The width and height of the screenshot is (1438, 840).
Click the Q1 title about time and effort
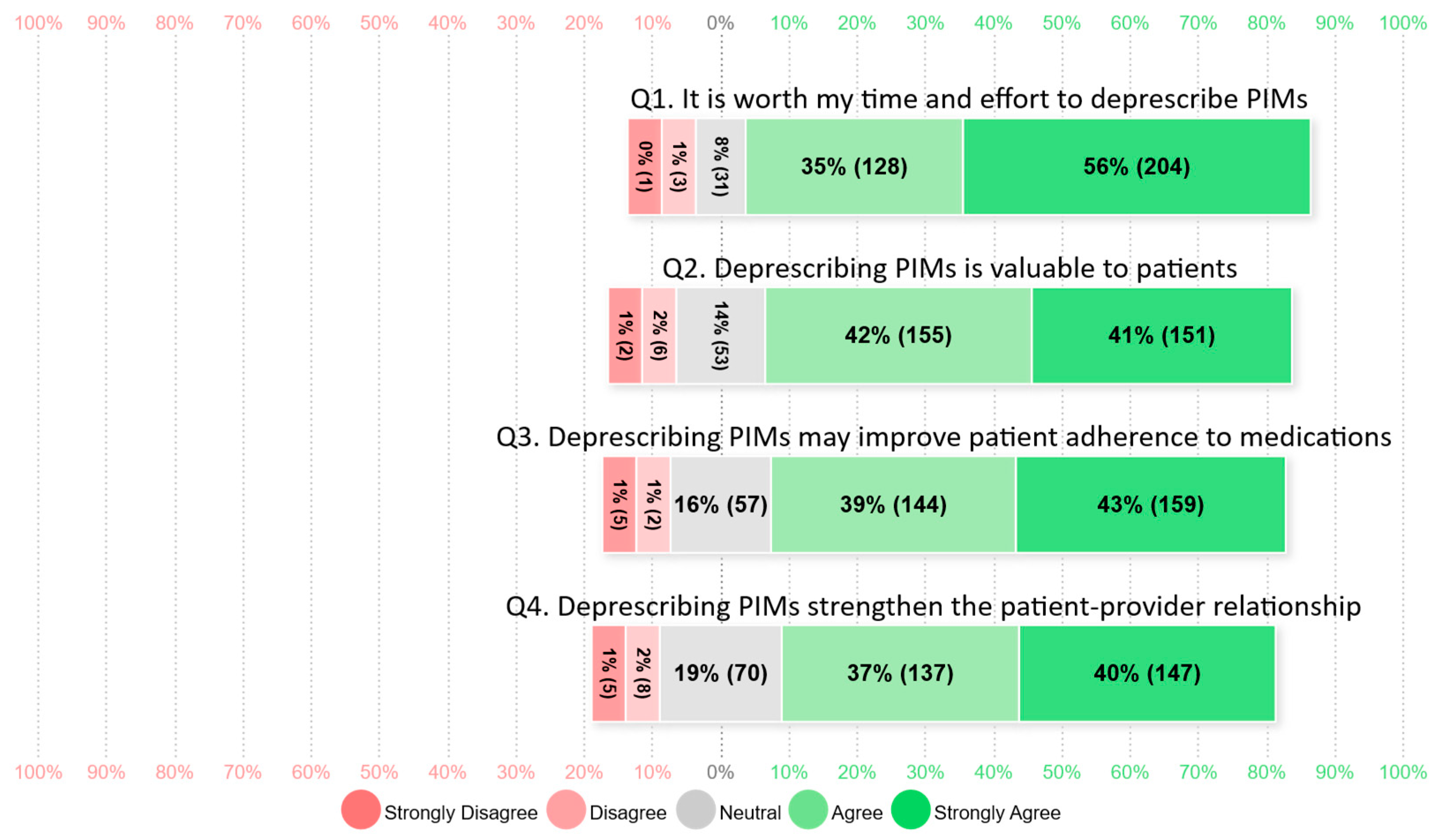969,99
